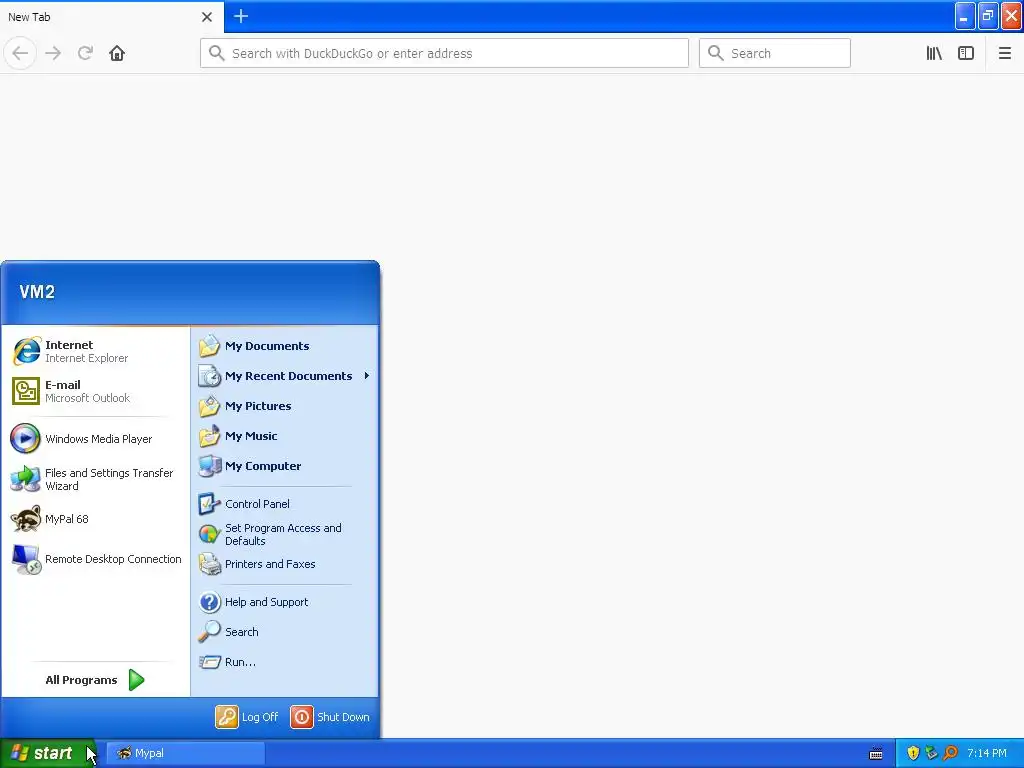Click the 7:14 PM clock
The width and height of the screenshot is (1024, 768).
(987, 753)
